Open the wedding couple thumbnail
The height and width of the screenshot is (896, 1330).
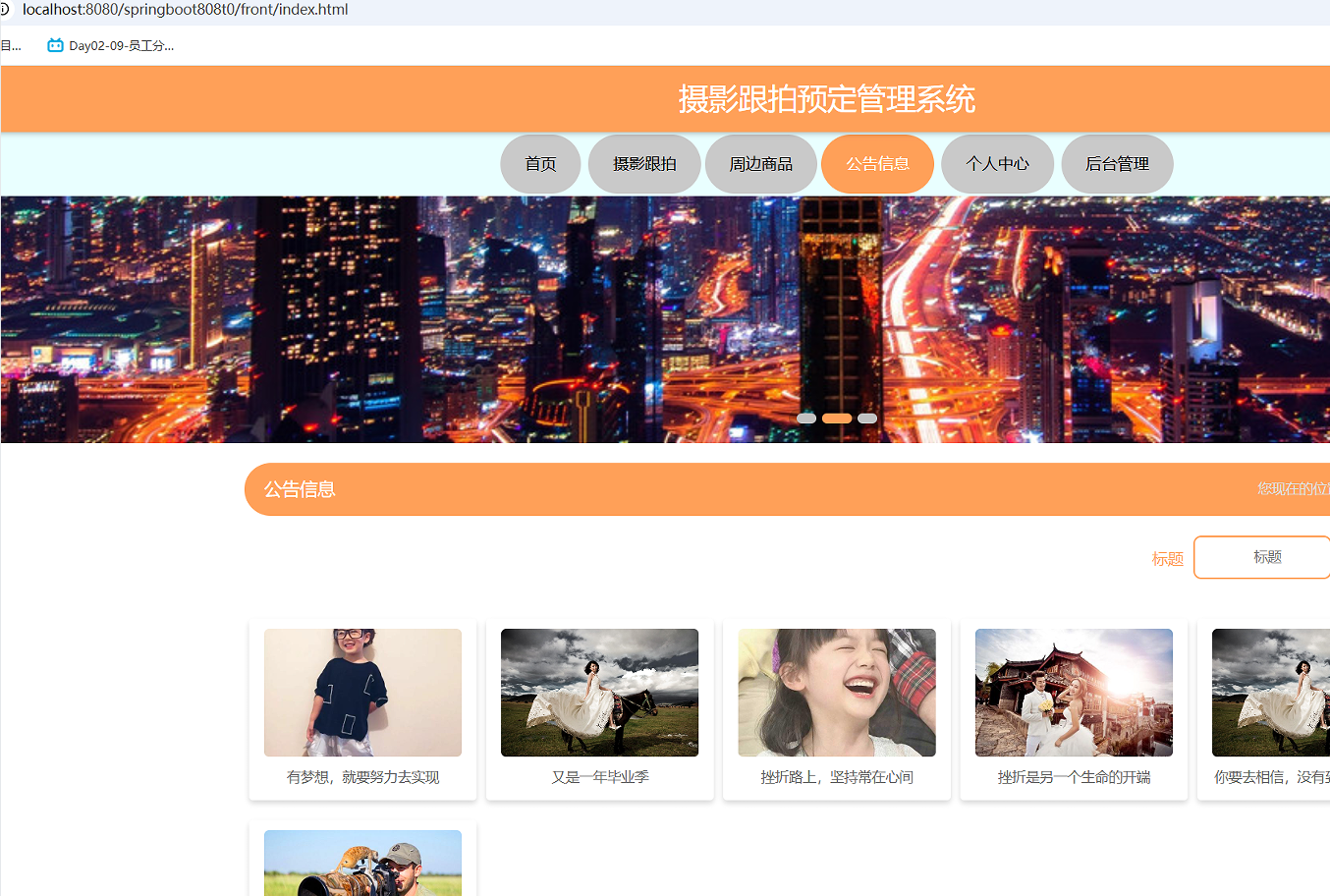(1074, 693)
